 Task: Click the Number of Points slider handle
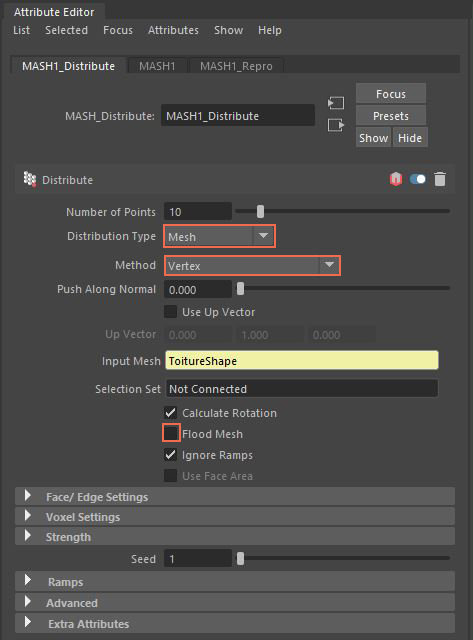pos(260,211)
